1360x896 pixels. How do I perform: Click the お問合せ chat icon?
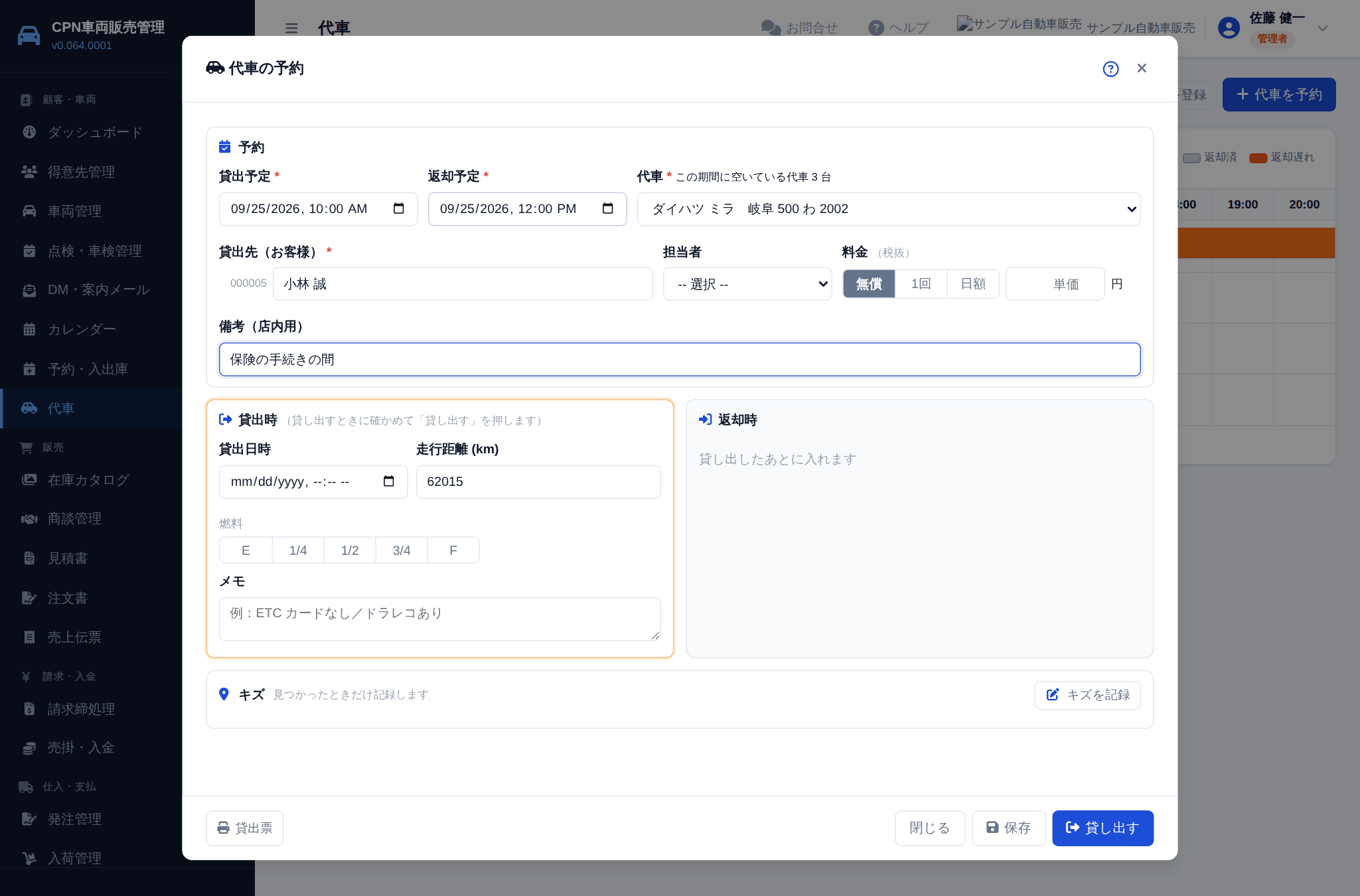(771, 28)
